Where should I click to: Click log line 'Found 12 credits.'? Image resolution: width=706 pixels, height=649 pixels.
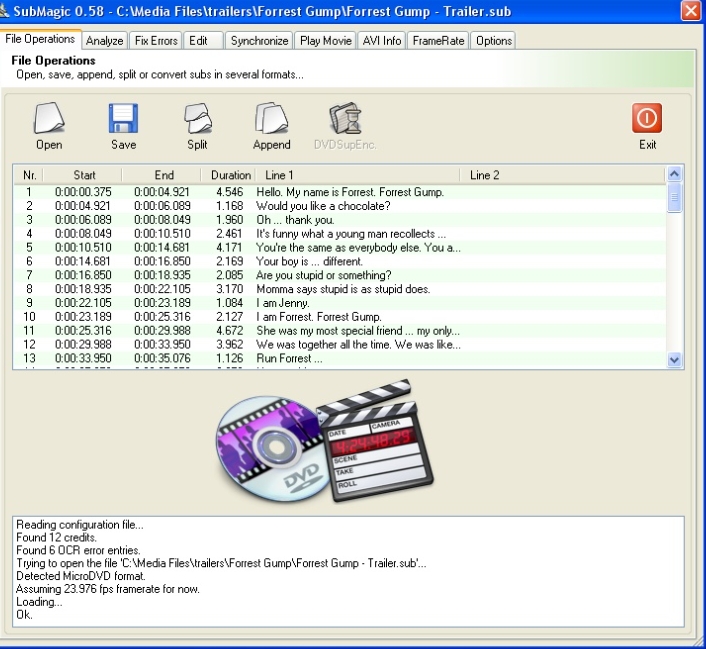pos(56,537)
